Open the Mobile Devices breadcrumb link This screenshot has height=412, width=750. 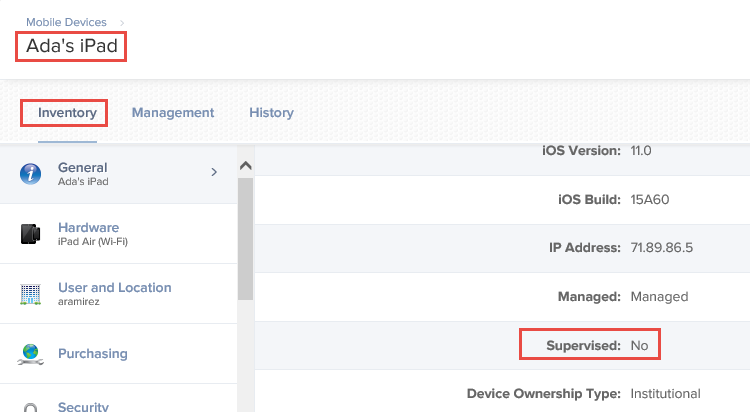point(66,22)
